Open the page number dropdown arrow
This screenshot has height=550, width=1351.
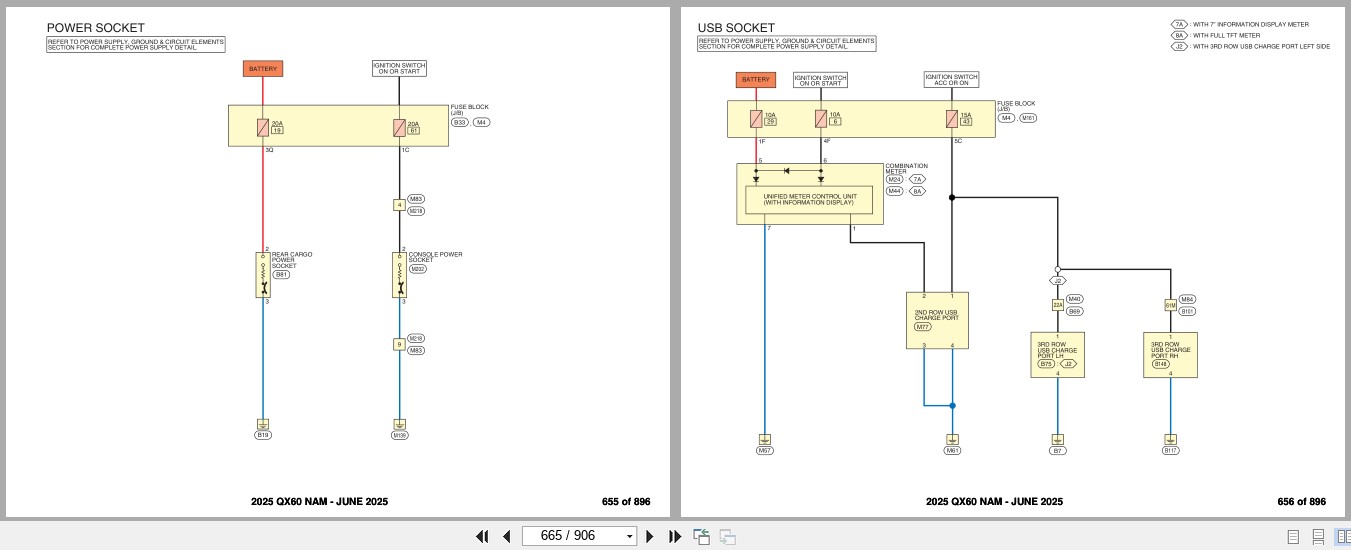(629, 536)
